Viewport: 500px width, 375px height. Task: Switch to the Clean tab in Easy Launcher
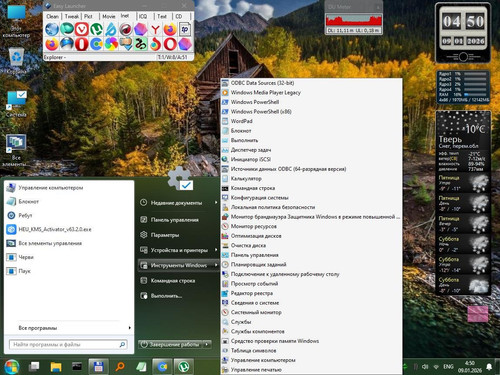52,16
